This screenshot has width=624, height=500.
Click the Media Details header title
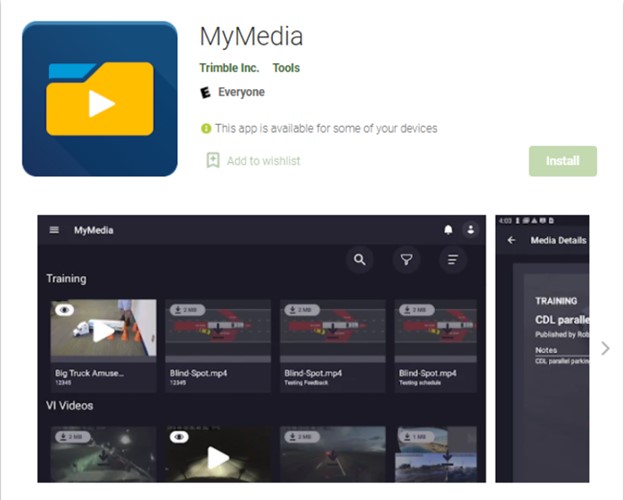(558, 240)
